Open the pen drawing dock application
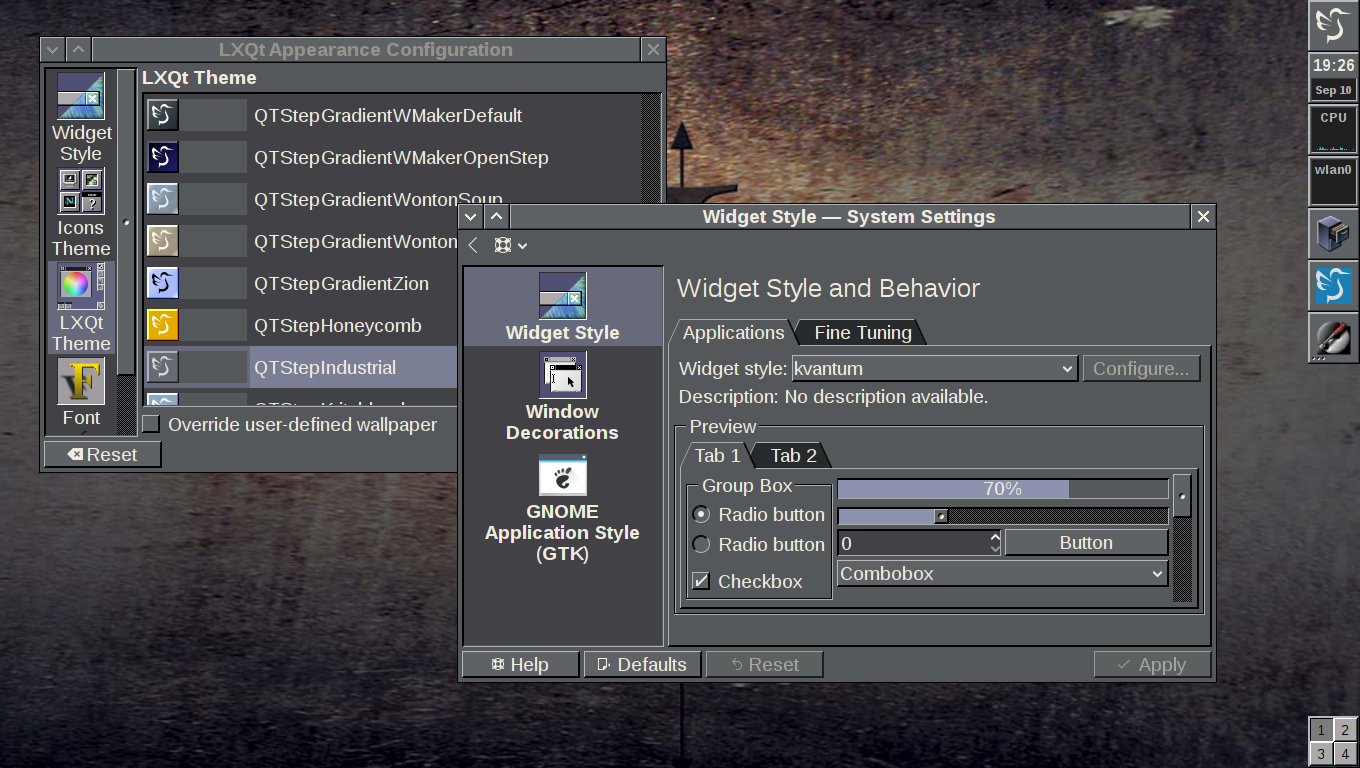This screenshot has width=1360, height=768. pyautogui.click(x=1333, y=337)
